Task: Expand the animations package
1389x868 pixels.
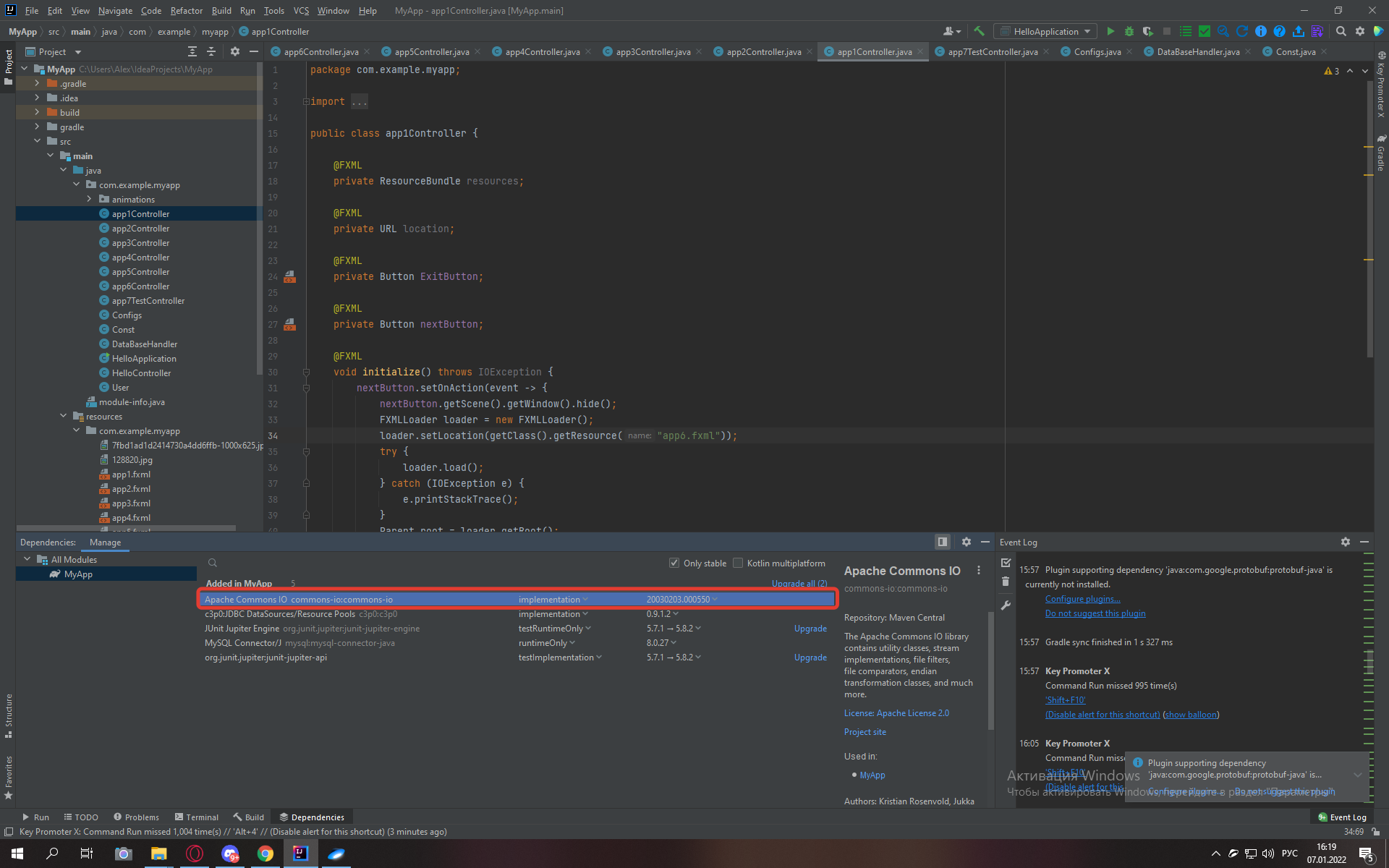Action: point(89,199)
